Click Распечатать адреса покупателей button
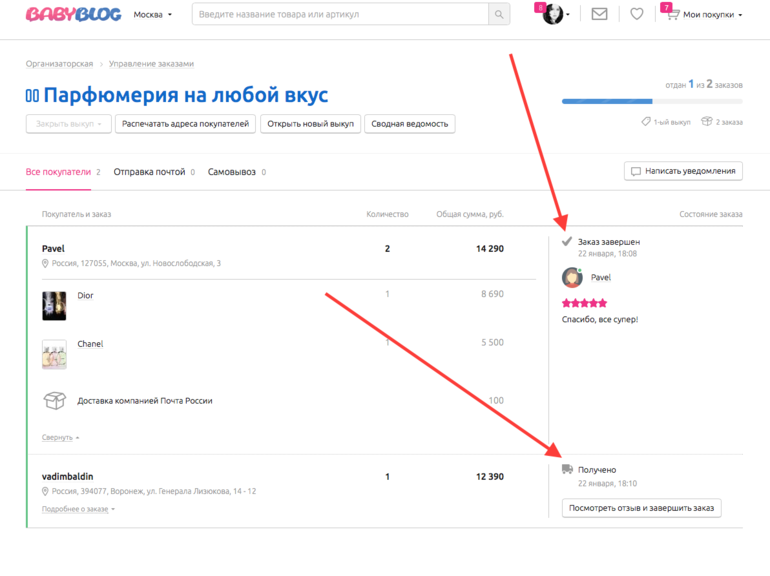The width and height of the screenshot is (770, 576). click(x=185, y=124)
